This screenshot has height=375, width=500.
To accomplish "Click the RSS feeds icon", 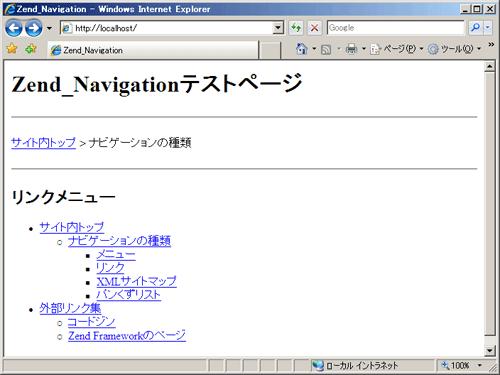I will coord(326,49).
